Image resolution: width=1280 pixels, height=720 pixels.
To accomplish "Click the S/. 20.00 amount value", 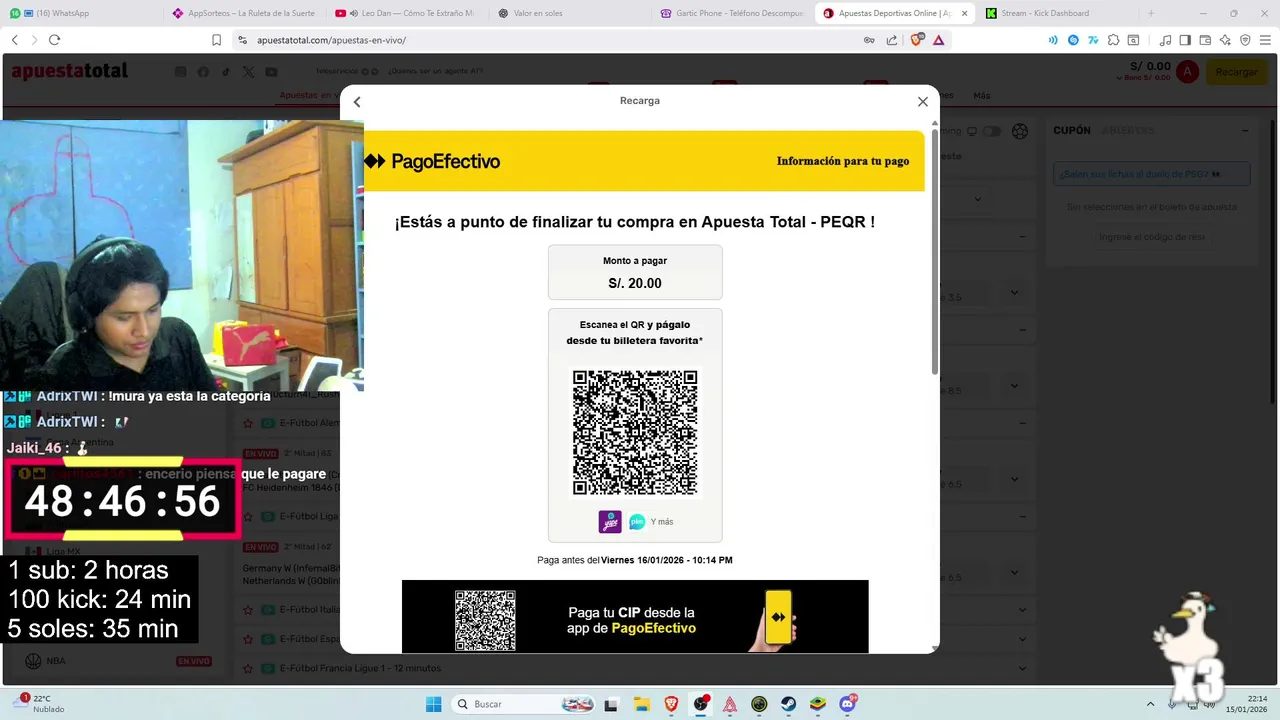I will point(635,283).
